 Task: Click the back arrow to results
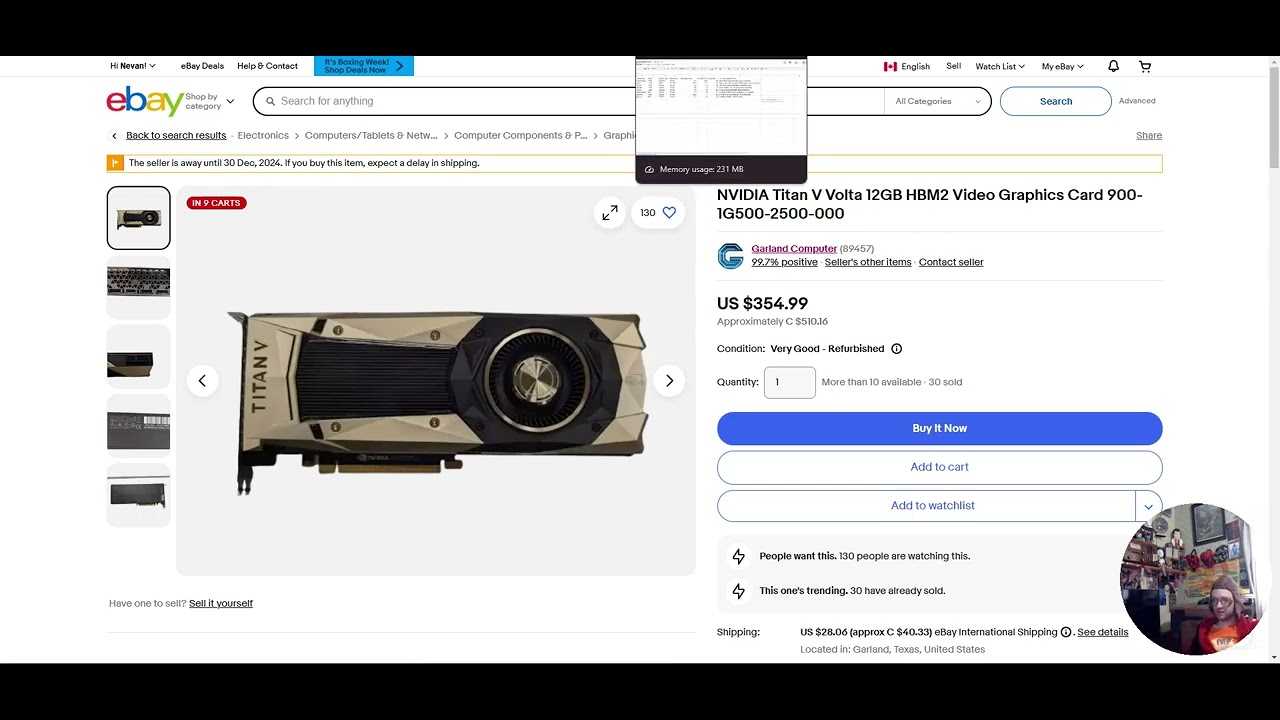click(114, 136)
